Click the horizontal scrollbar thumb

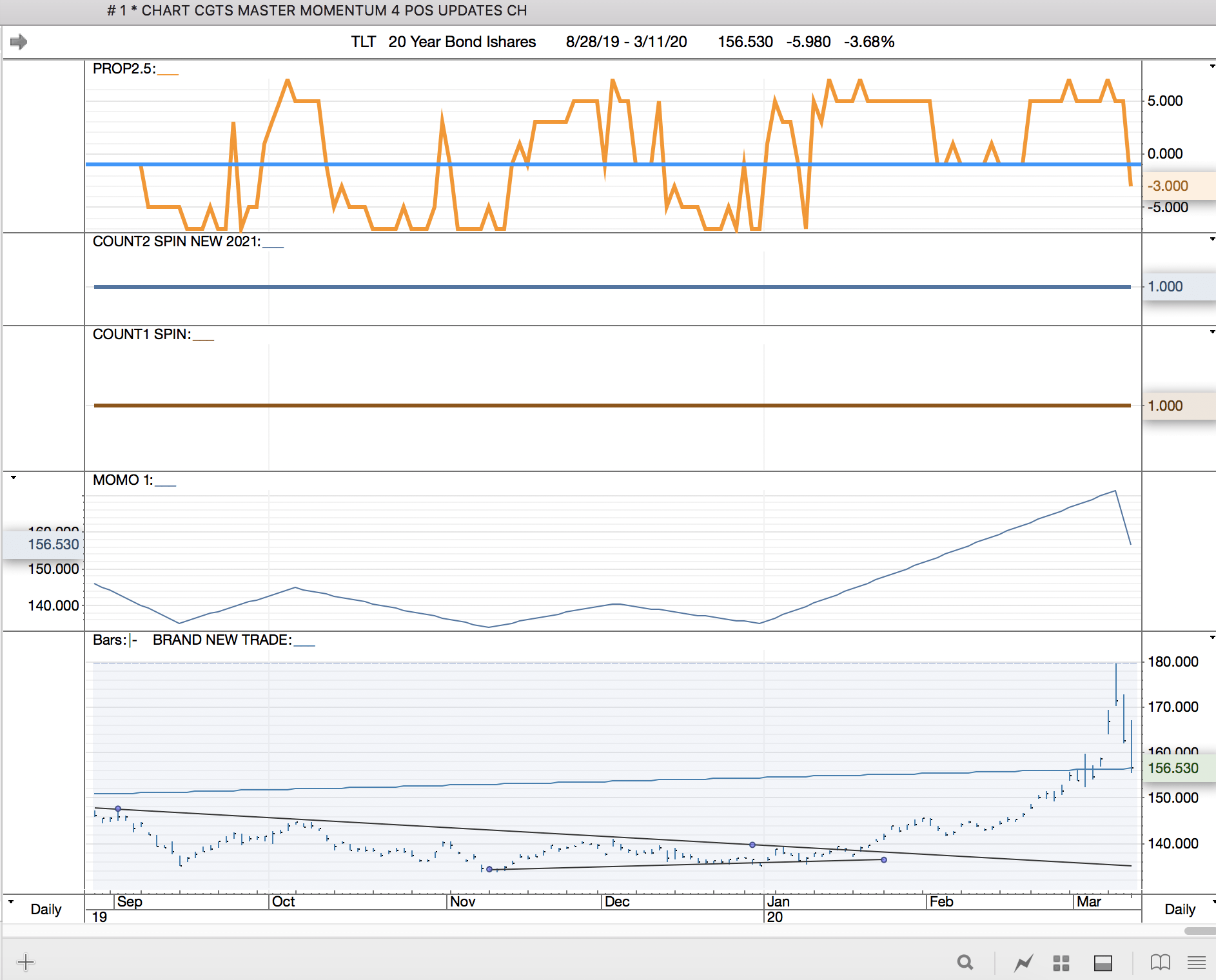coord(1200,931)
